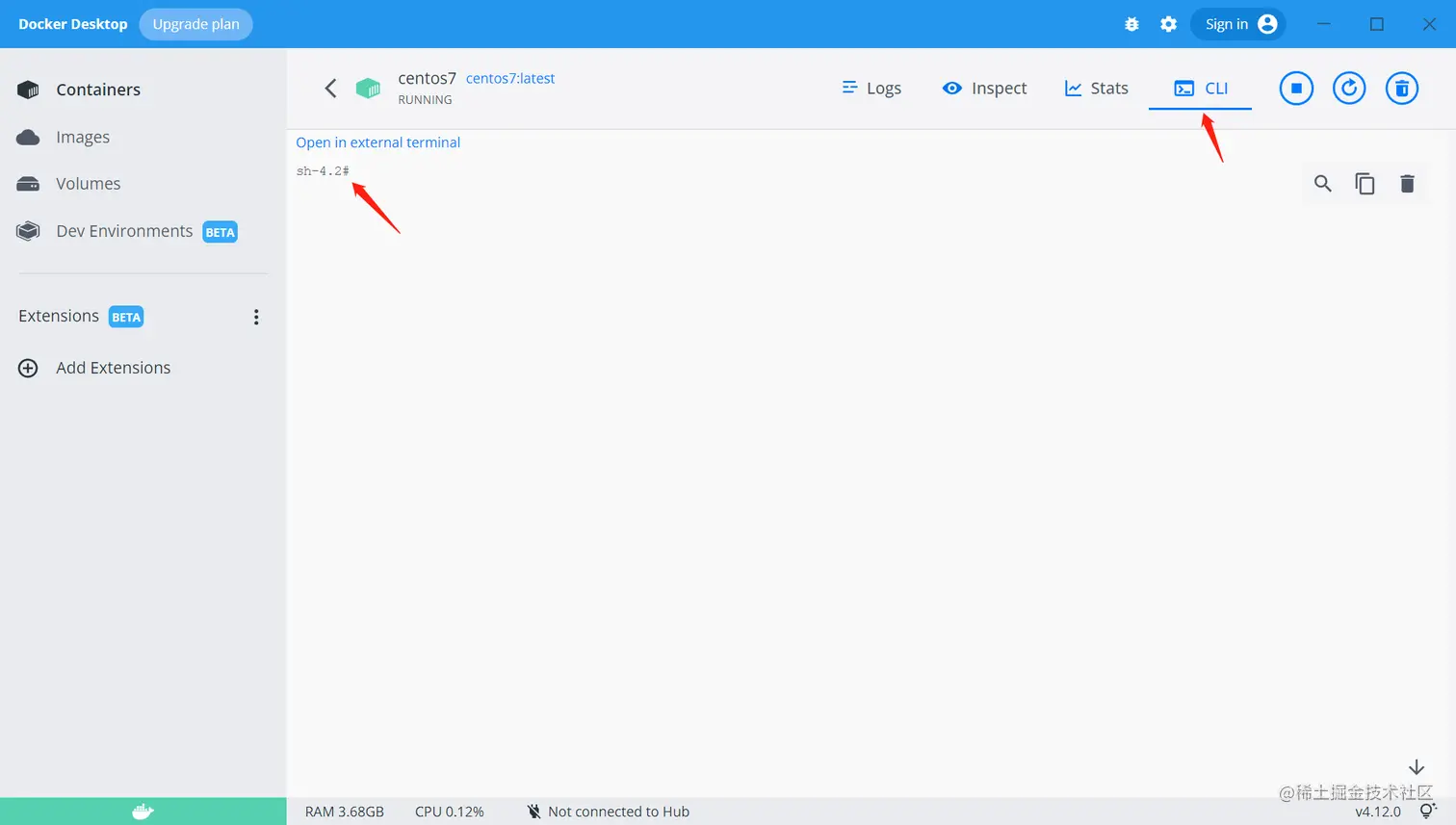Click Not connected to Hub status
1456x825 pixels.
[609, 812]
